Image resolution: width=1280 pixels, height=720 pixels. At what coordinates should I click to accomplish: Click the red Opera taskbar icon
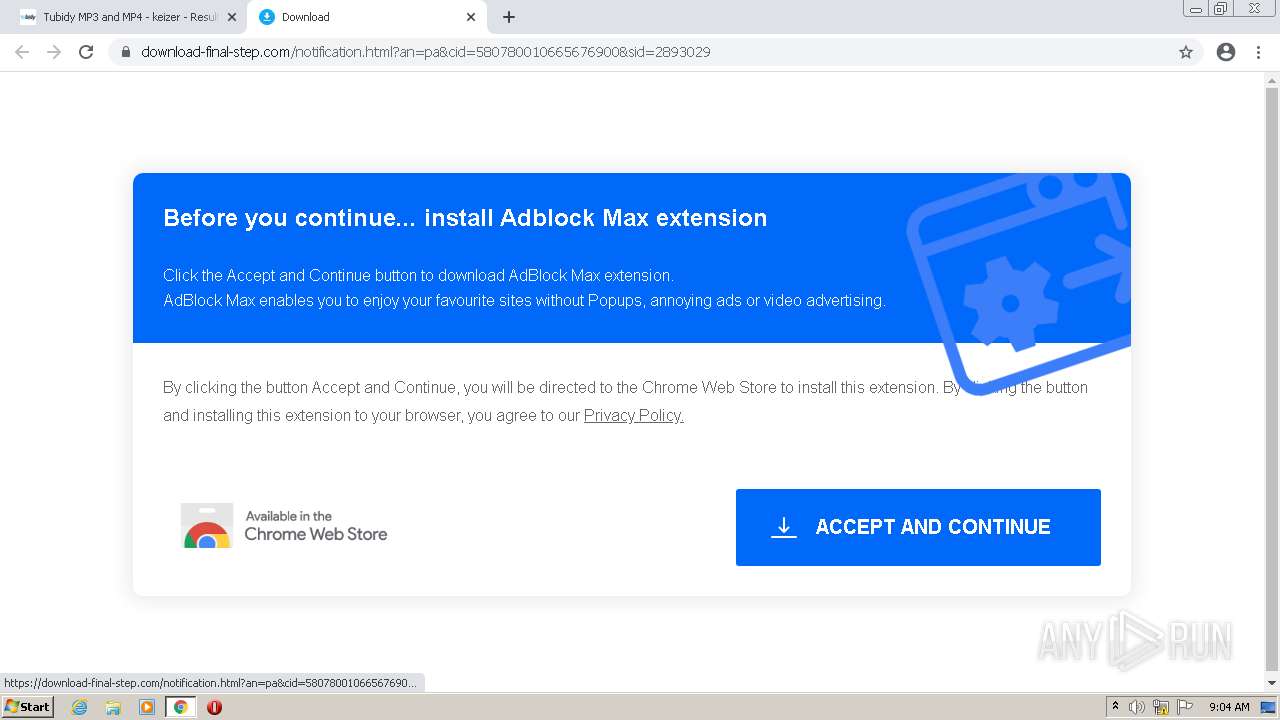[214, 707]
